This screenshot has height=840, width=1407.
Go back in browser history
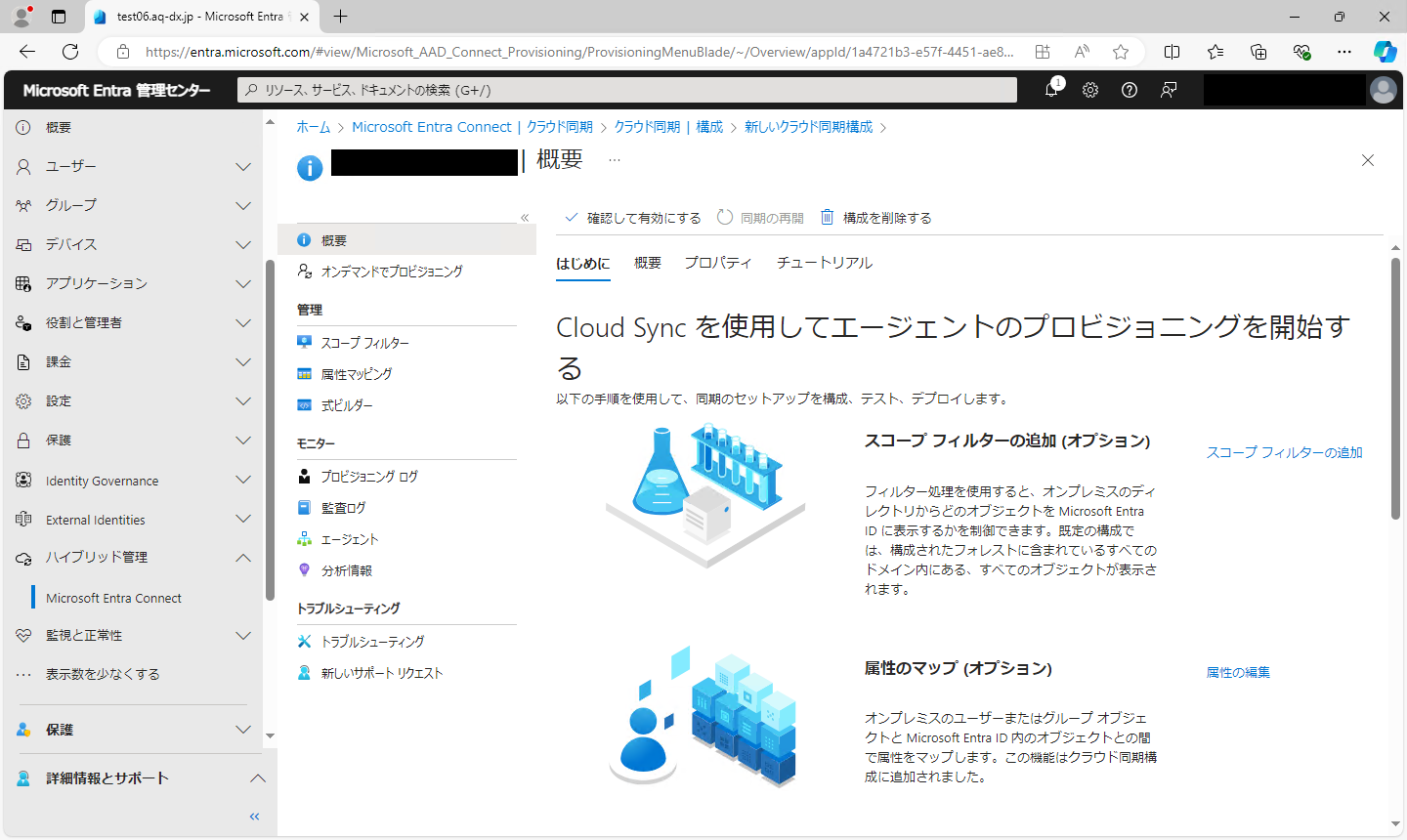(27, 52)
